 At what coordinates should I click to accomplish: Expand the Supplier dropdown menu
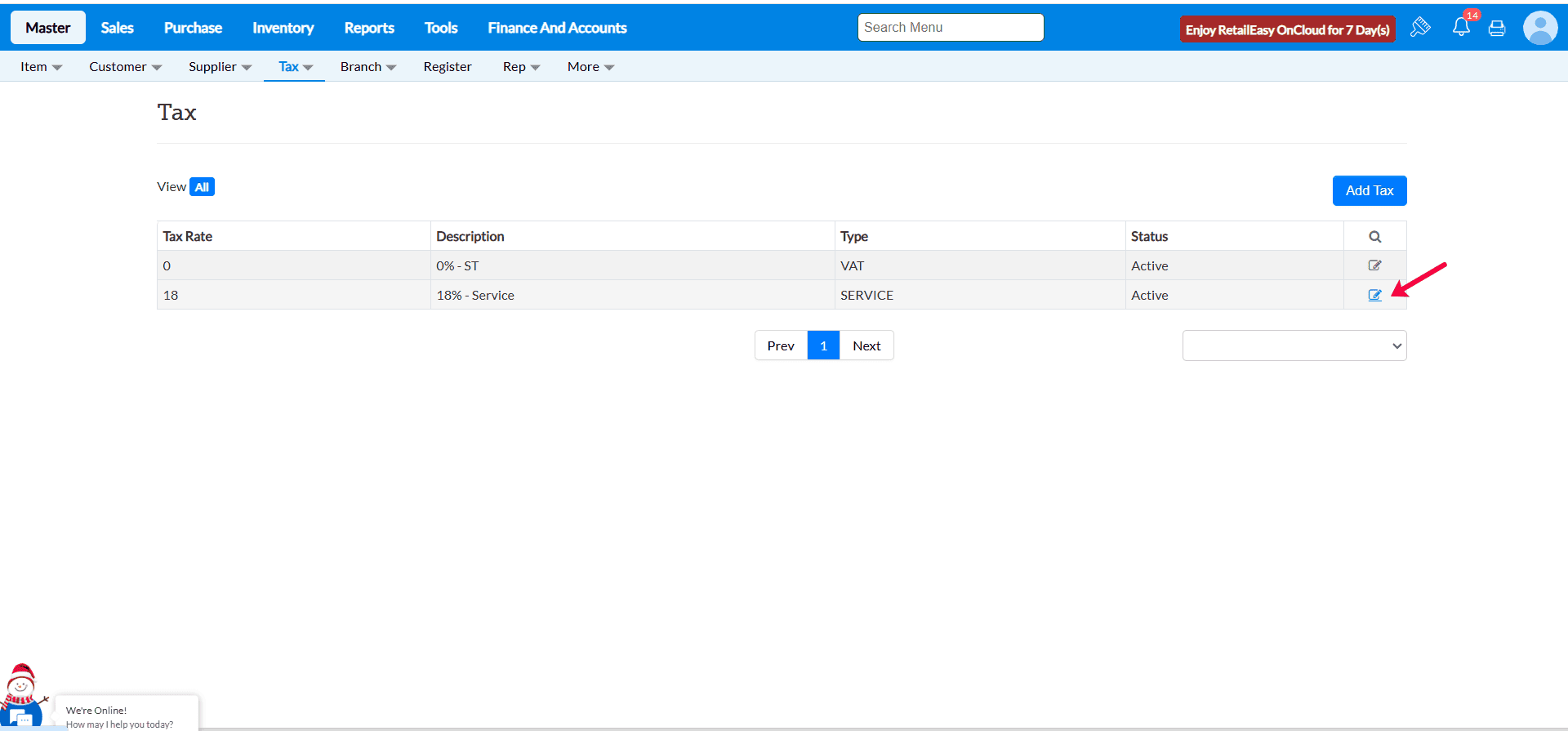pyautogui.click(x=220, y=67)
